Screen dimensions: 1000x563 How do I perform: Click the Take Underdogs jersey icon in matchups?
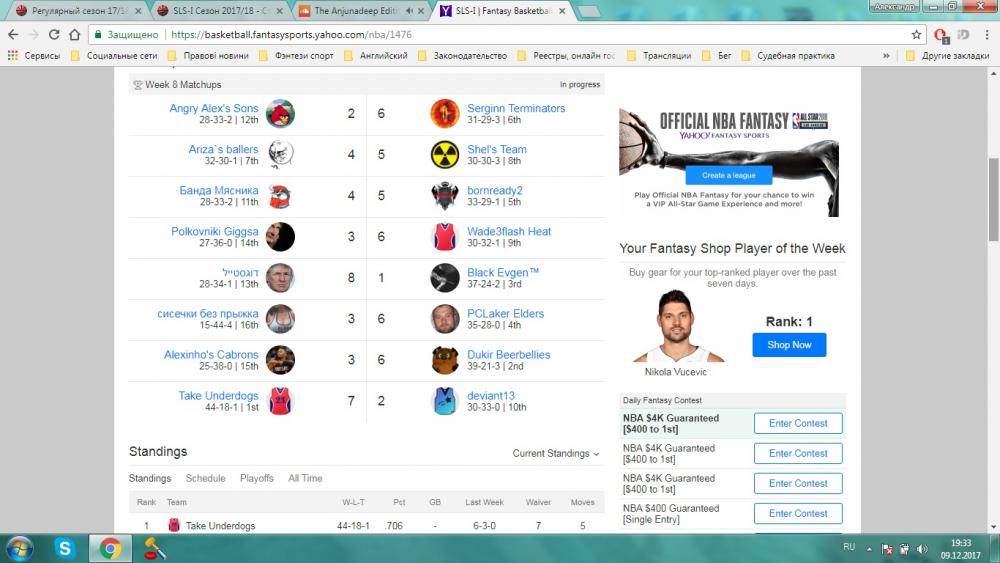tap(280, 401)
